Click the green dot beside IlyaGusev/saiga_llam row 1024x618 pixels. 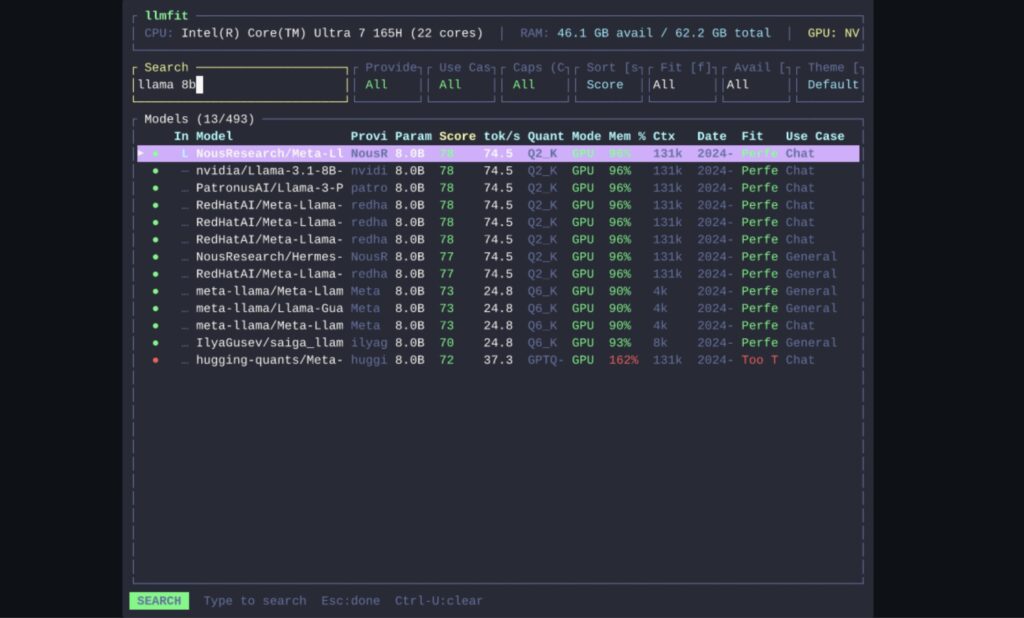[x=155, y=343]
